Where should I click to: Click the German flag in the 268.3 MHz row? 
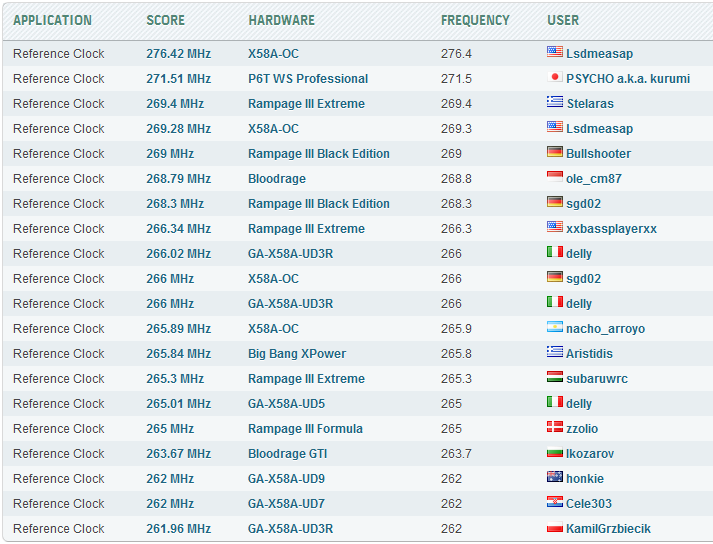(x=554, y=202)
